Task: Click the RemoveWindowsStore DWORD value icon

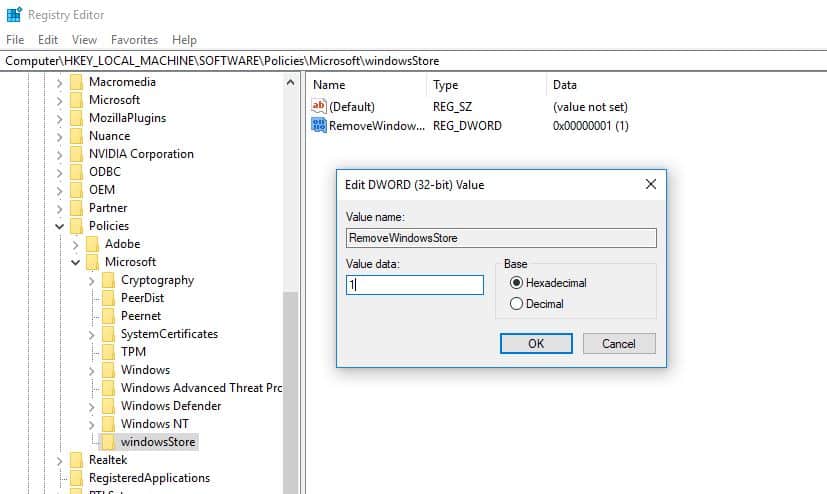Action: point(319,125)
